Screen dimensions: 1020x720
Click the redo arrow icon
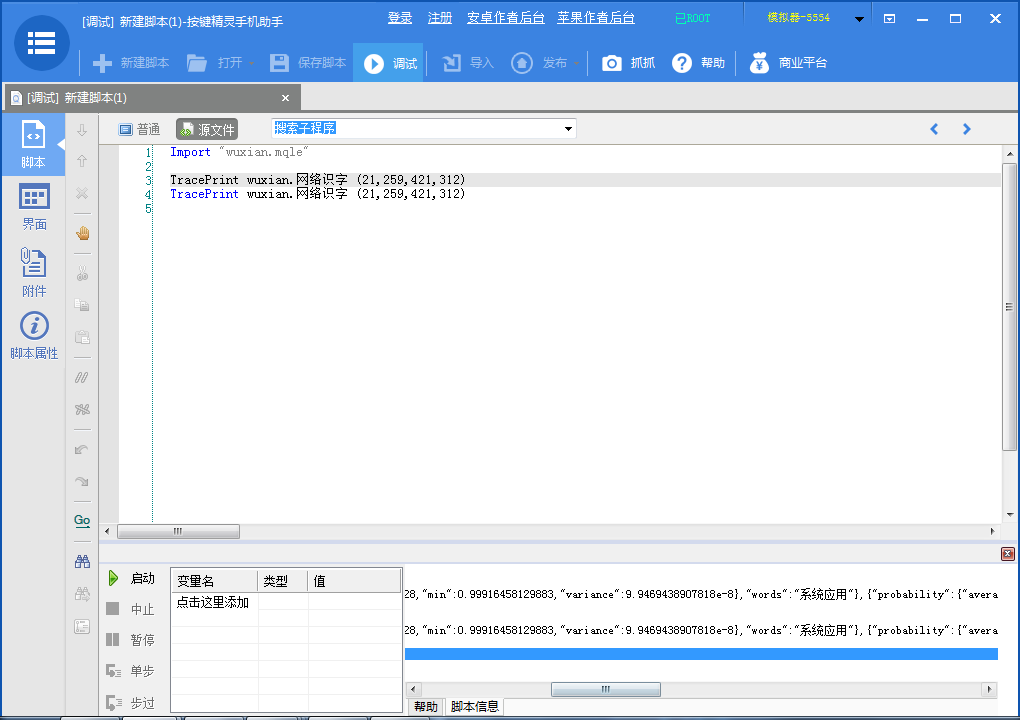82,481
